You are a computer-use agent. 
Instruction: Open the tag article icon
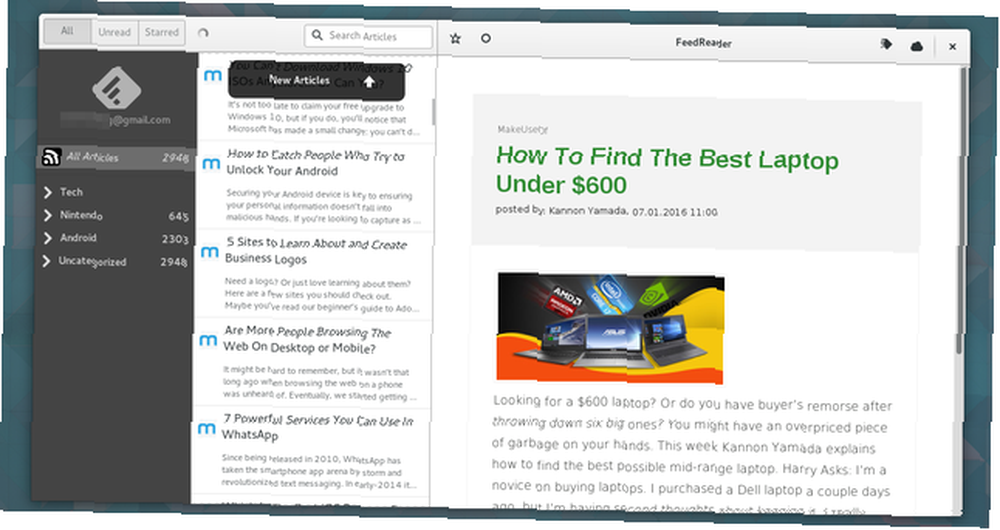click(x=886, y=44)
